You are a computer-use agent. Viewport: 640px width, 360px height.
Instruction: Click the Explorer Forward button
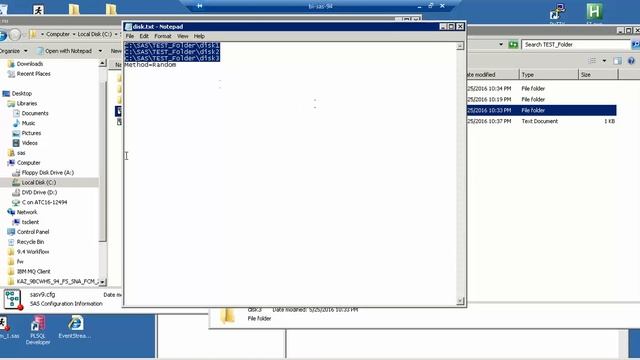click(15, 35)
